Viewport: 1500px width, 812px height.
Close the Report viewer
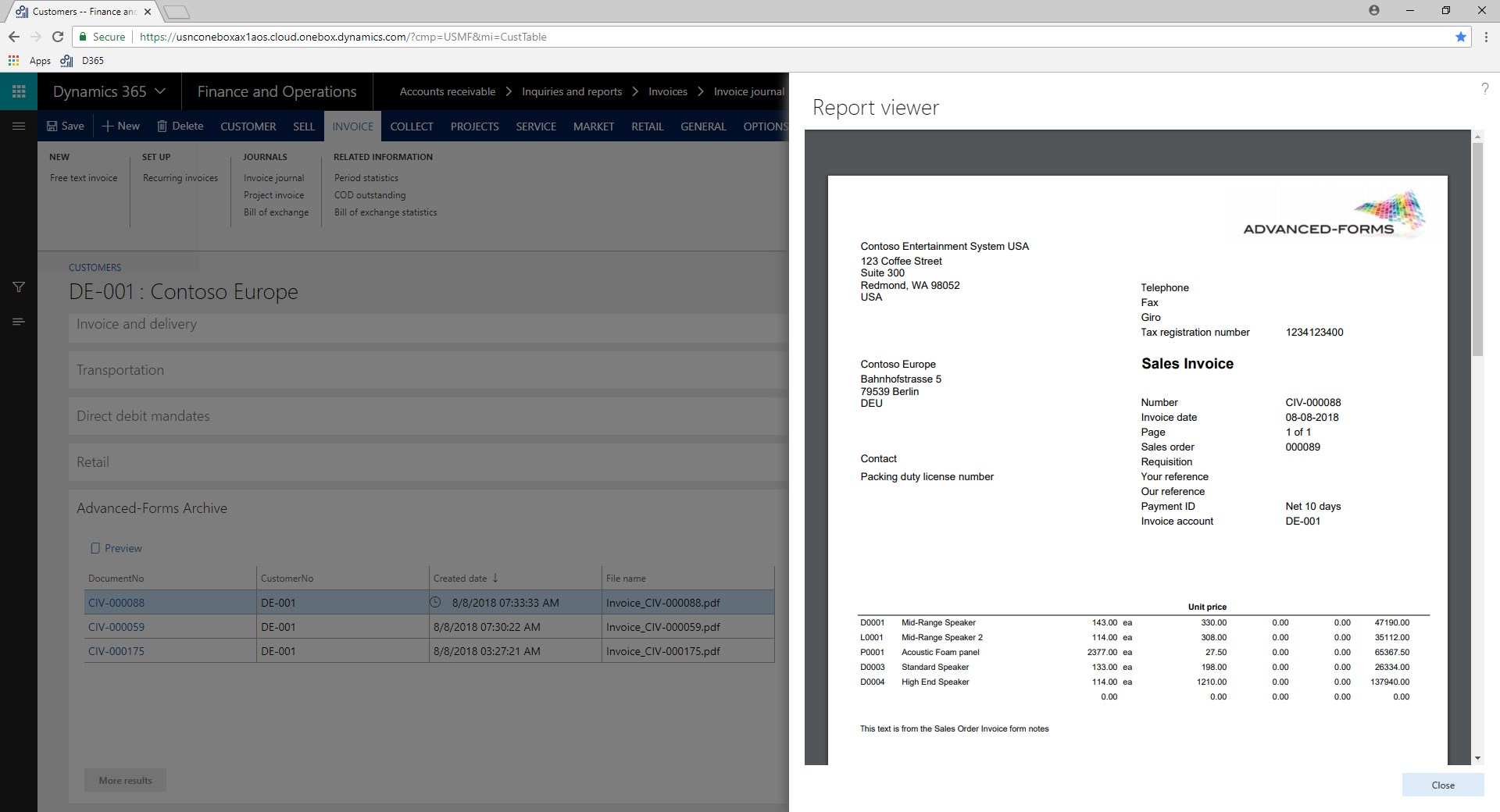click(x=1443, y=785)
